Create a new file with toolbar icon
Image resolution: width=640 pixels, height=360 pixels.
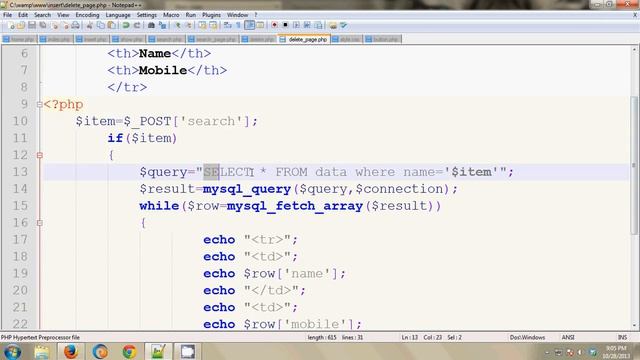click(x=11, y=25)
